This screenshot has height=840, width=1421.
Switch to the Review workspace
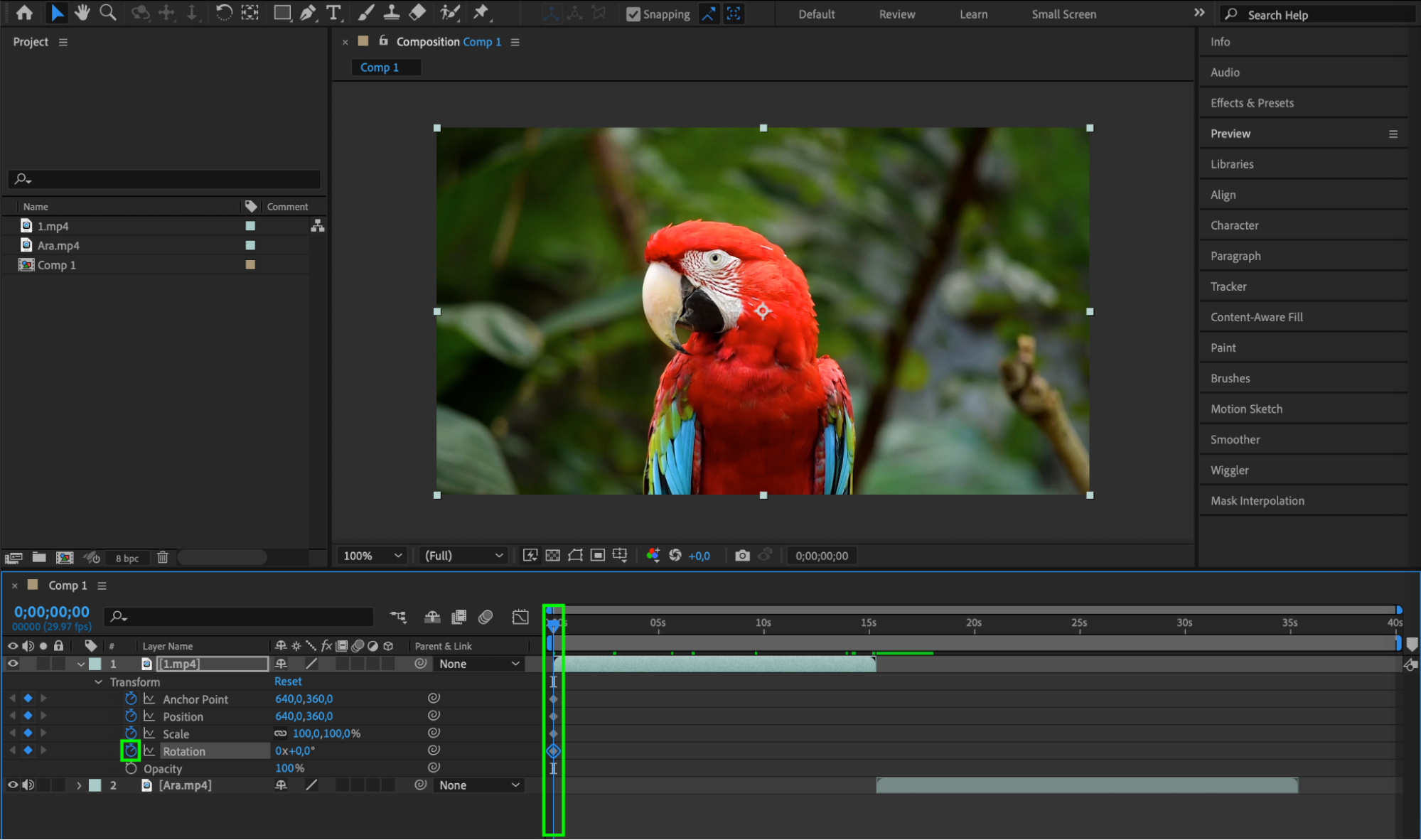(x=896, y=14)
